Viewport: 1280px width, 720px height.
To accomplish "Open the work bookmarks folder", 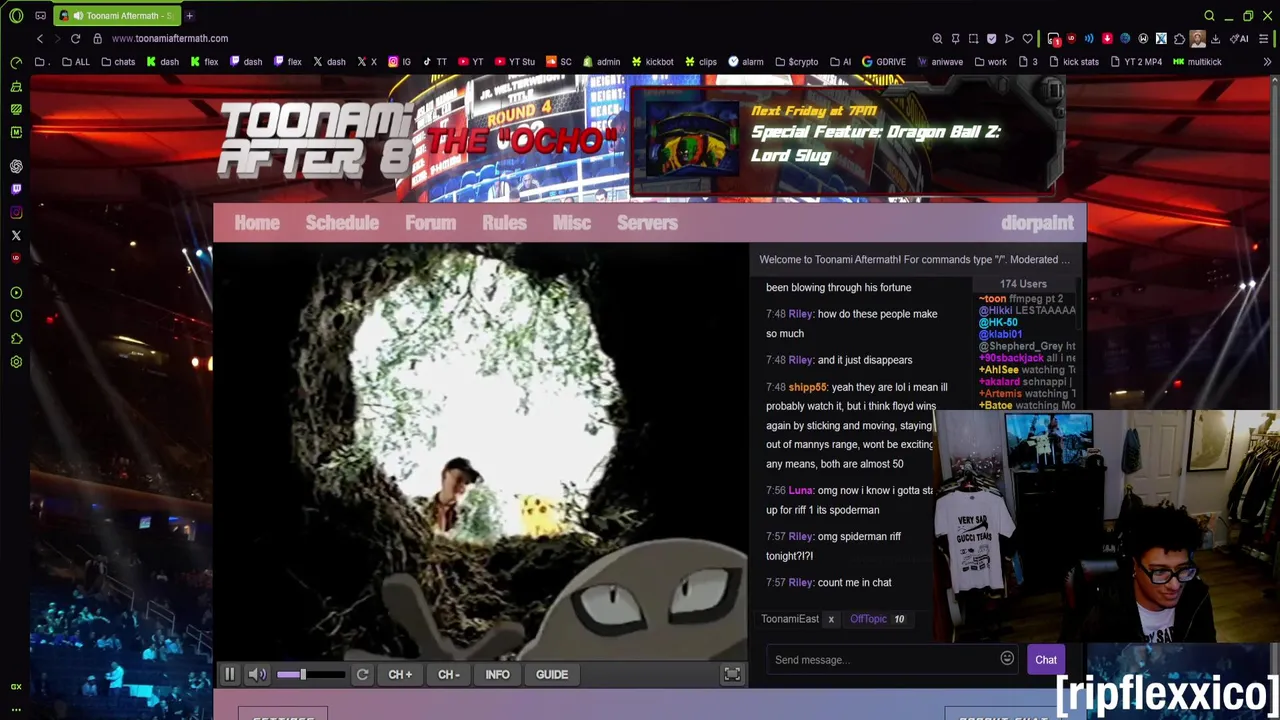I will [x=990, y=62].
